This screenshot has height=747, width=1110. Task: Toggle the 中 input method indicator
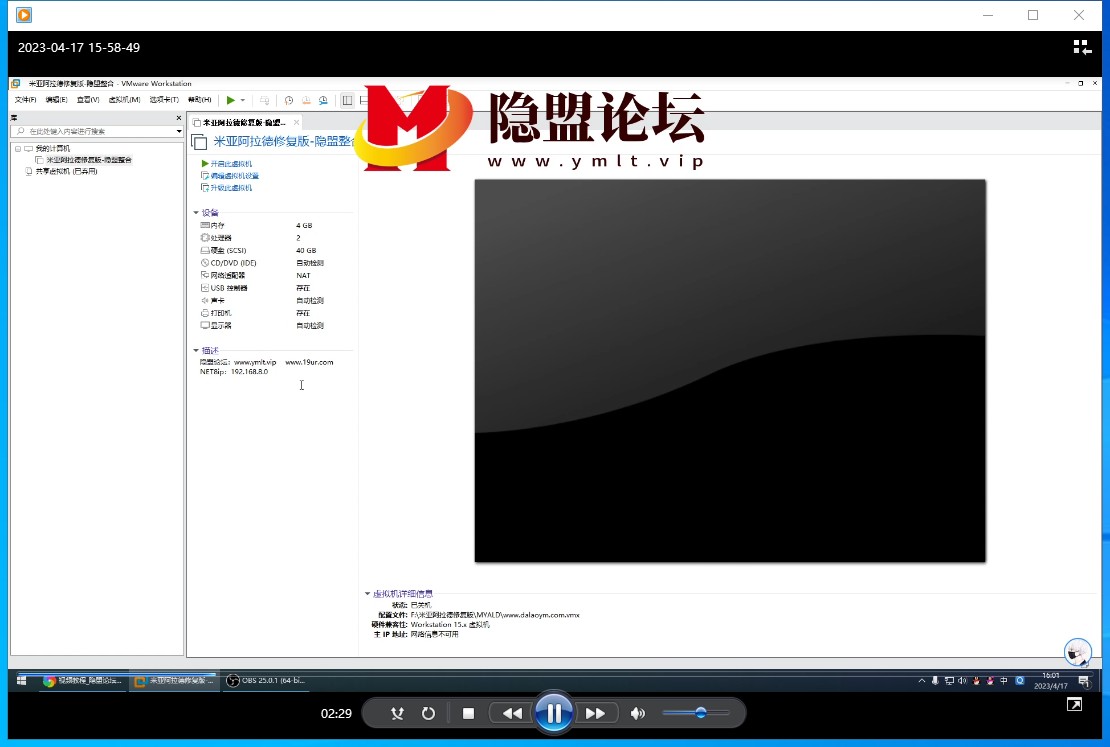[1003, 680]
